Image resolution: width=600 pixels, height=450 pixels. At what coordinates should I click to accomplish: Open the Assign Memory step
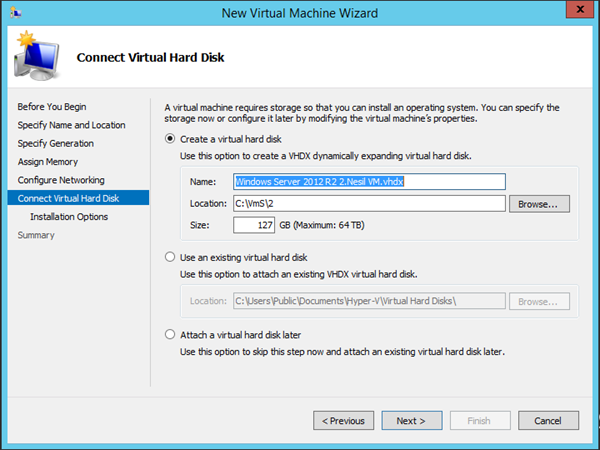47,161
